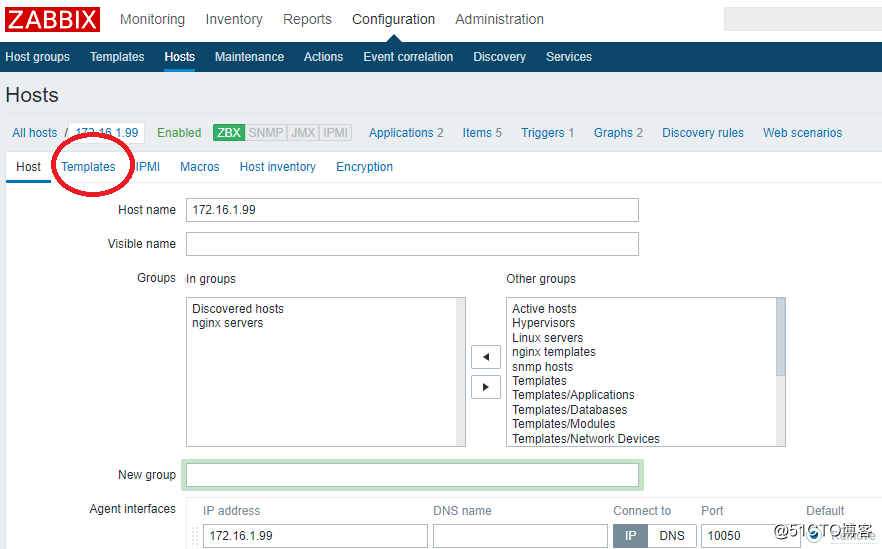Switch to the Host tab
Image resolution: width=882 pixels, height=549 pixels.
[29, 167]
